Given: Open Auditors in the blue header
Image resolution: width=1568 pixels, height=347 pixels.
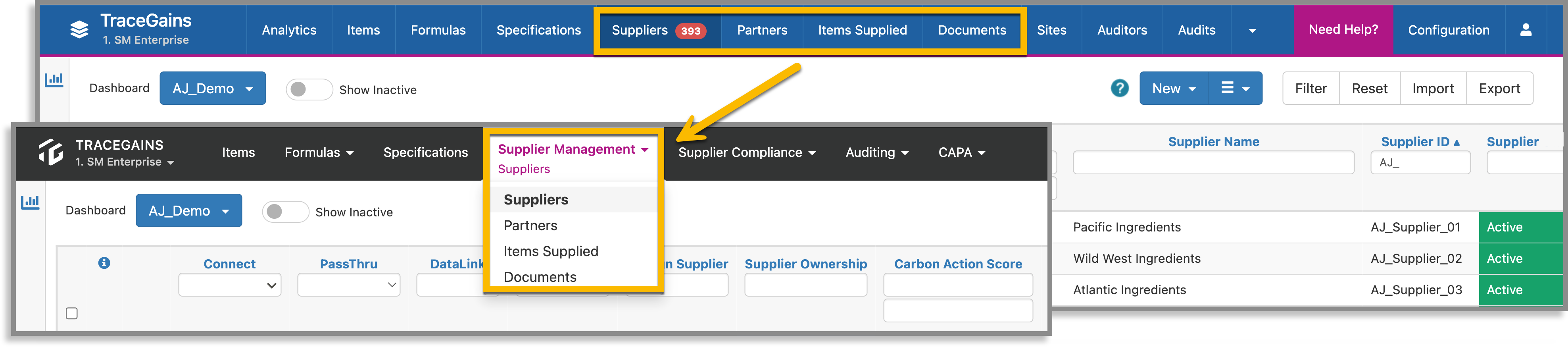Looking at the screenshot, I should 1122,31.
